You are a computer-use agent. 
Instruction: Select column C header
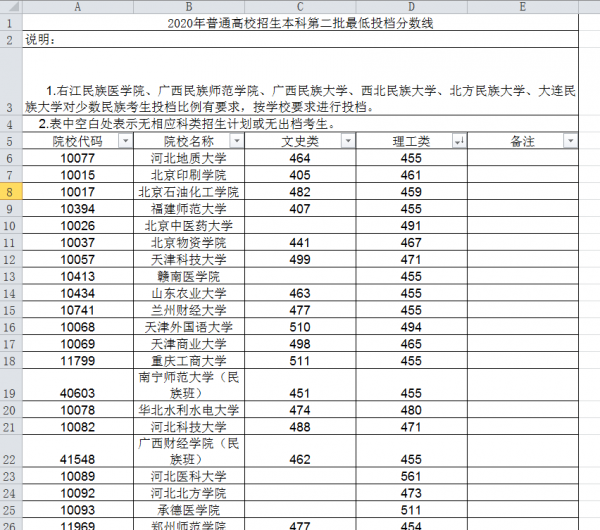[300, 7]
